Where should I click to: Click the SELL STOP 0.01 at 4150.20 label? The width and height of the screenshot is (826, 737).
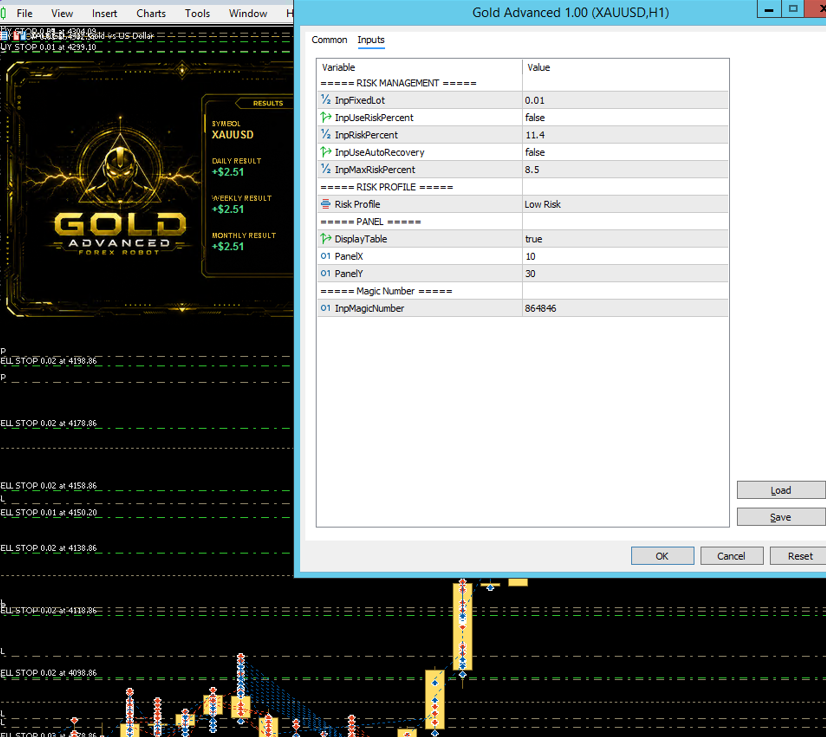pos(48,512)
